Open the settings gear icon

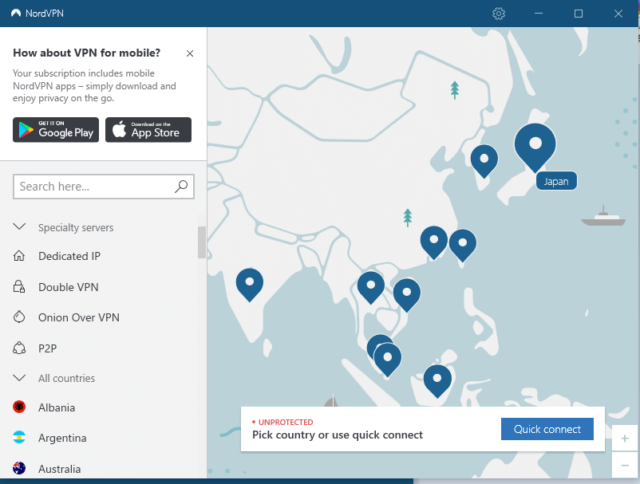click(x=499, y=13)
